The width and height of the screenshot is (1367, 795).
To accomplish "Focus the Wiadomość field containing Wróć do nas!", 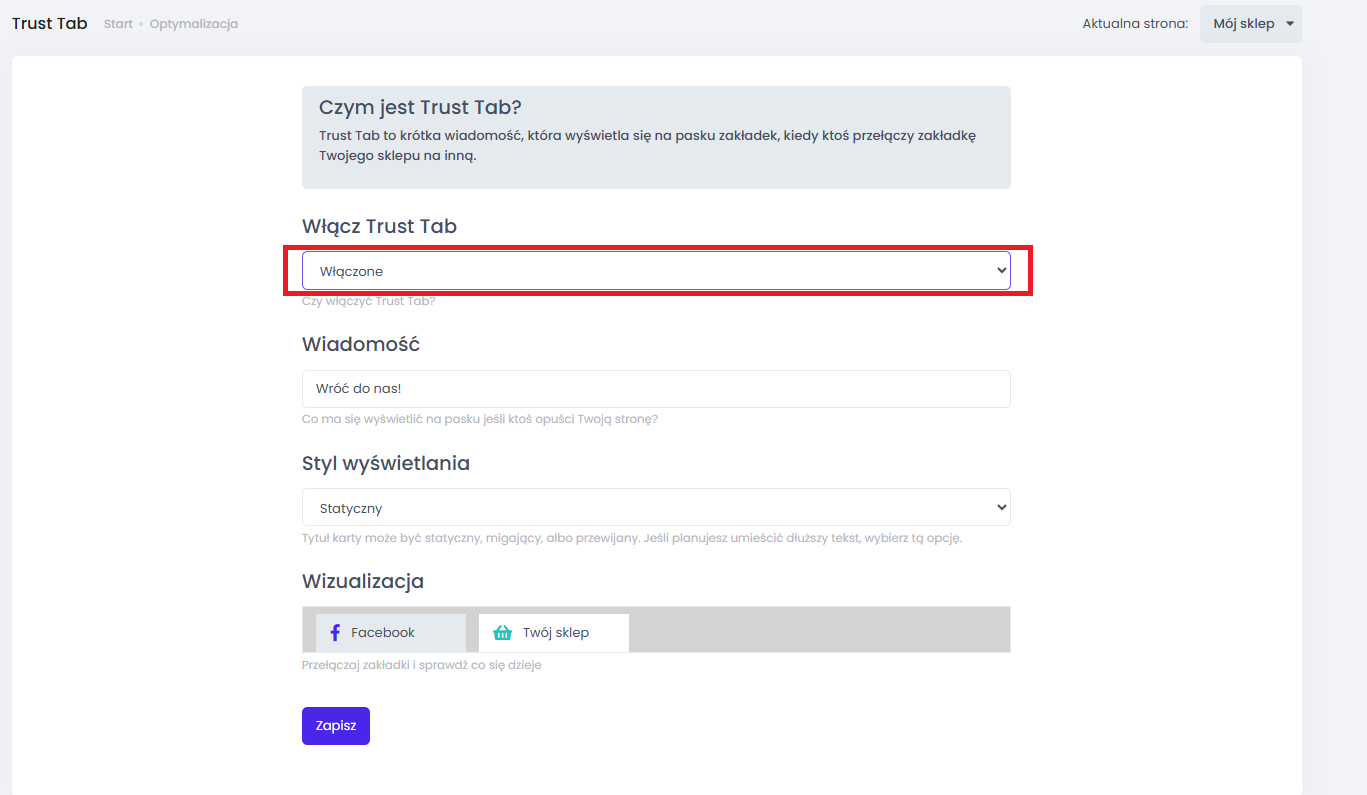I will [x=656, y=389].
